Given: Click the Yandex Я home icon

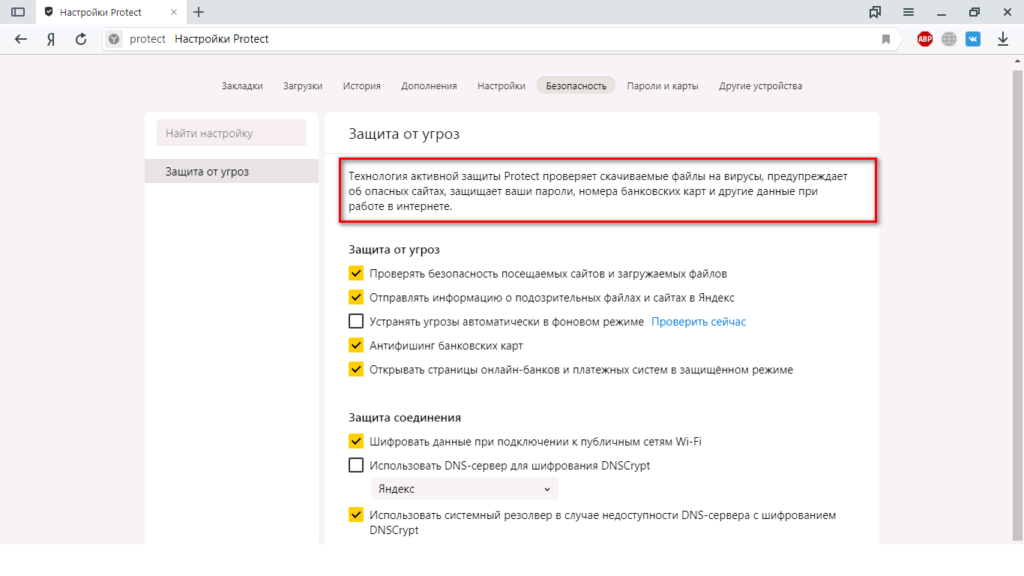Looking at the screenshot, I should click(51, 39).
